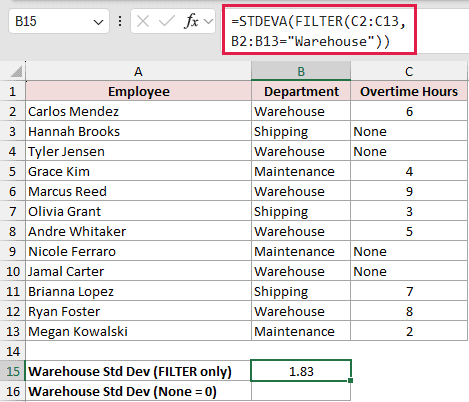Click Hannah Brooks's None overtime cell
The image size is (469, 402).
tap(409, 131)
